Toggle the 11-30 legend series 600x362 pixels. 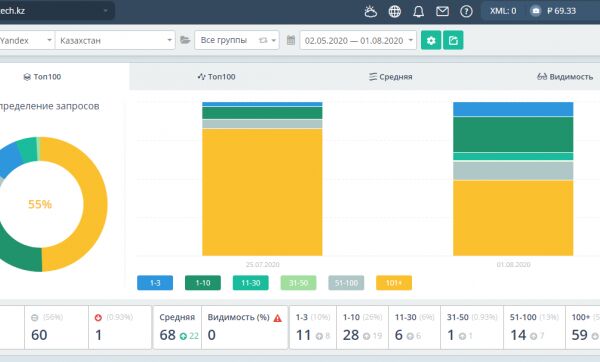[251, 283]
